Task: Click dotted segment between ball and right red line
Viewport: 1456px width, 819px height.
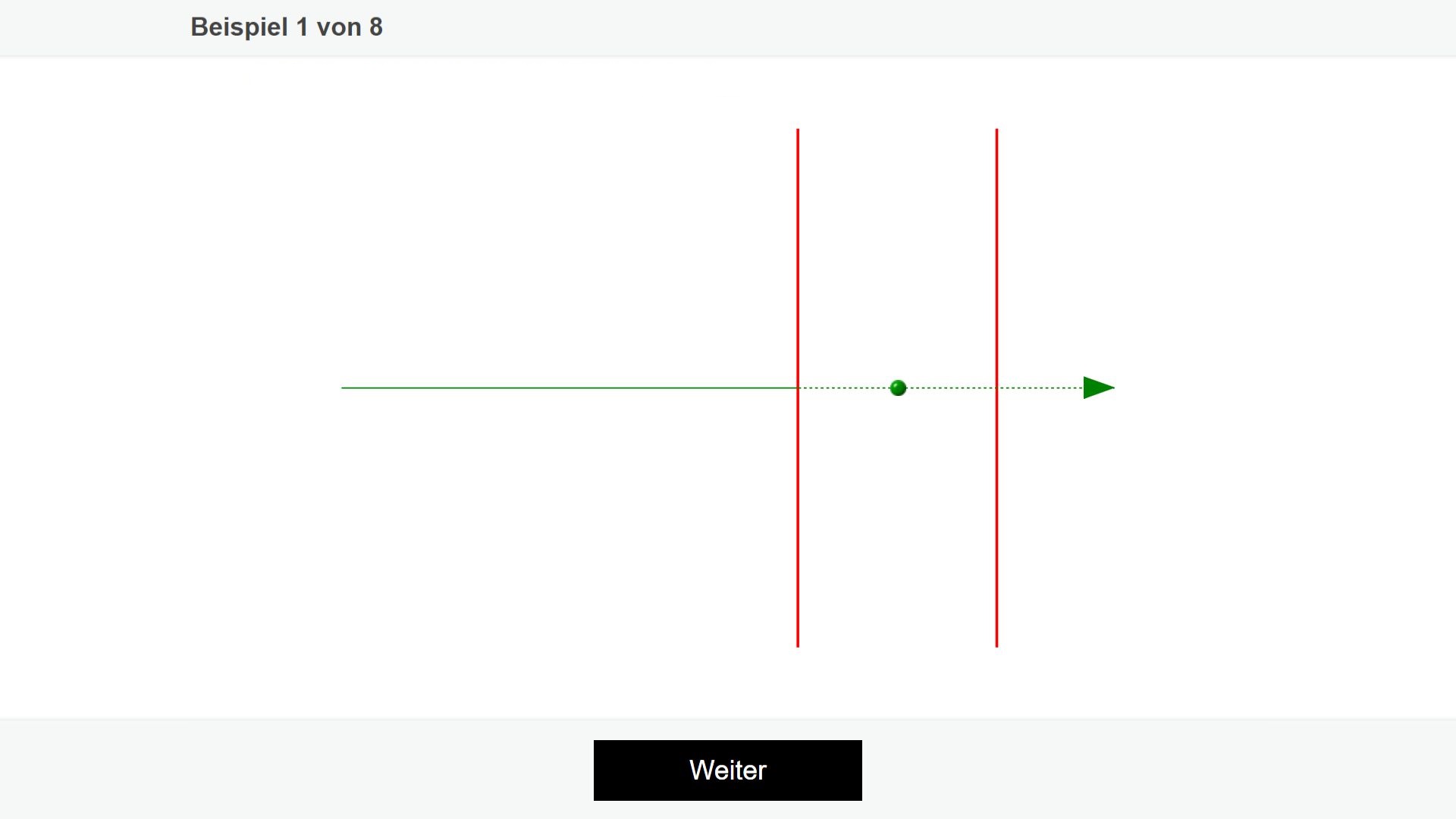Action: click(x=951, y=388)
